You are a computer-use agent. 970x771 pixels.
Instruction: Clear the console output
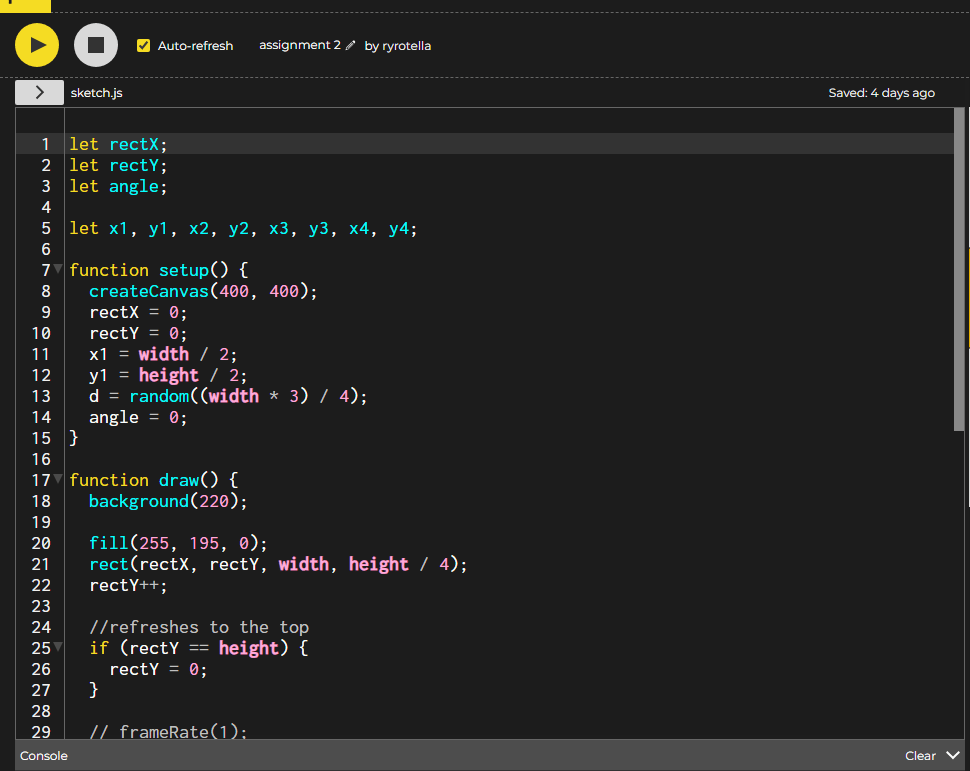click(920, 756)
